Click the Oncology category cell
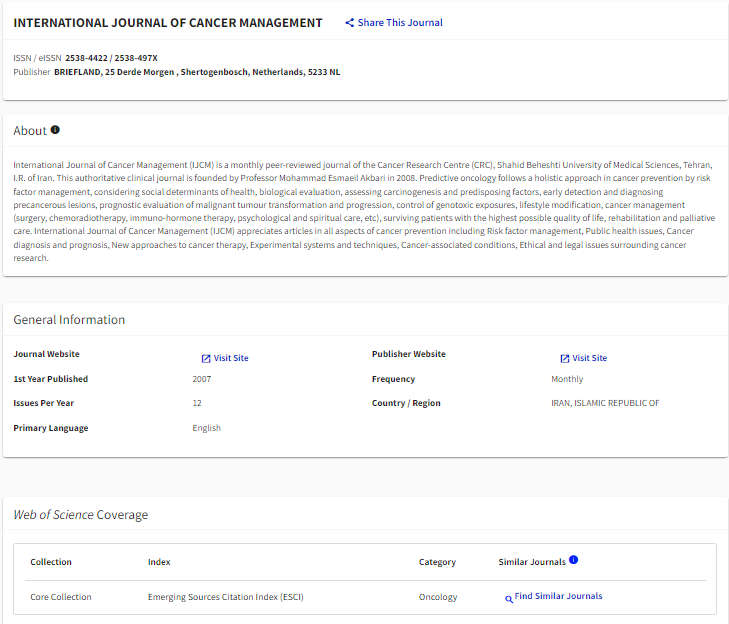 [x=438, y=597]
